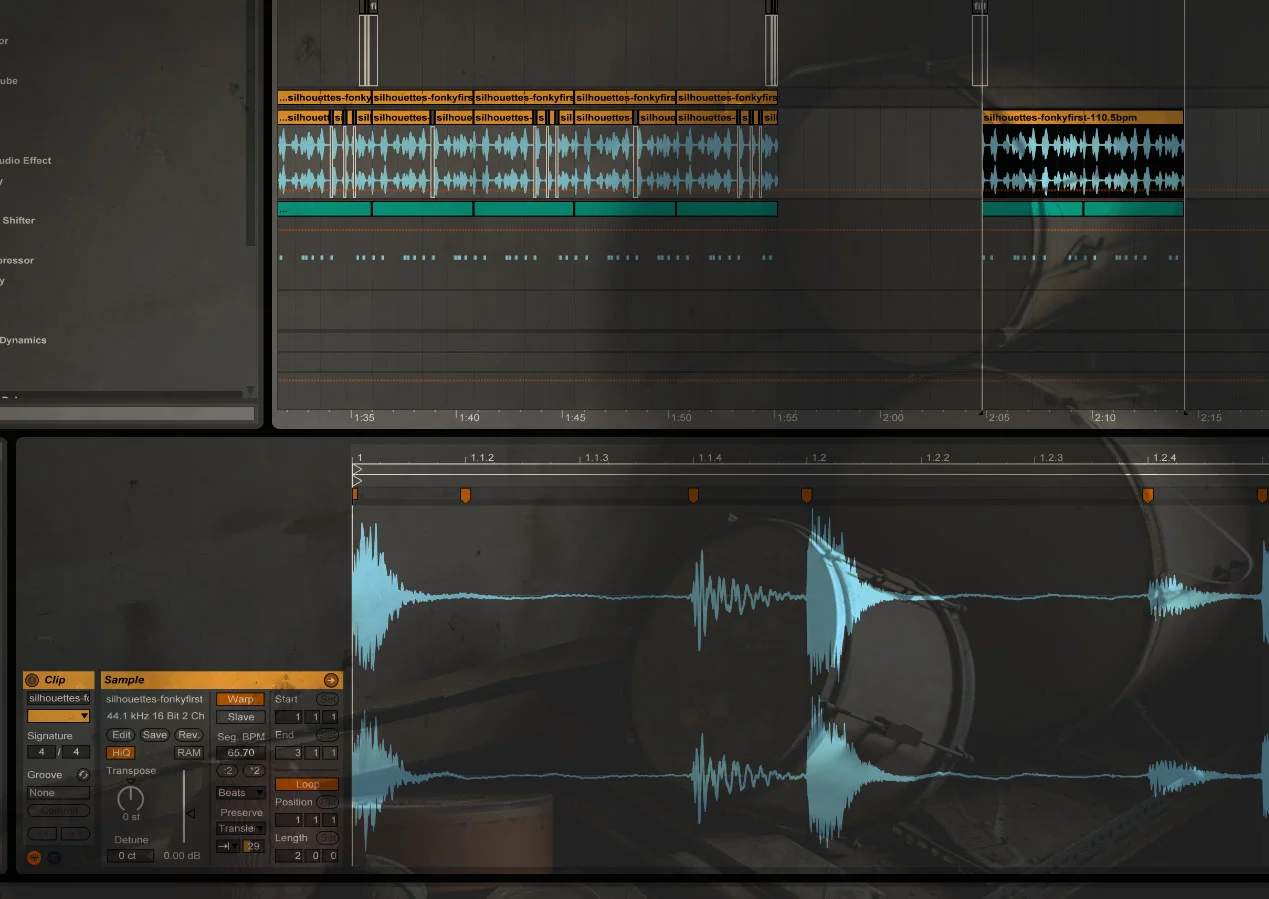Enable the Warp switch
Image resolution: width=1269 pixels, height=899 pixels.
click(241, 699)
